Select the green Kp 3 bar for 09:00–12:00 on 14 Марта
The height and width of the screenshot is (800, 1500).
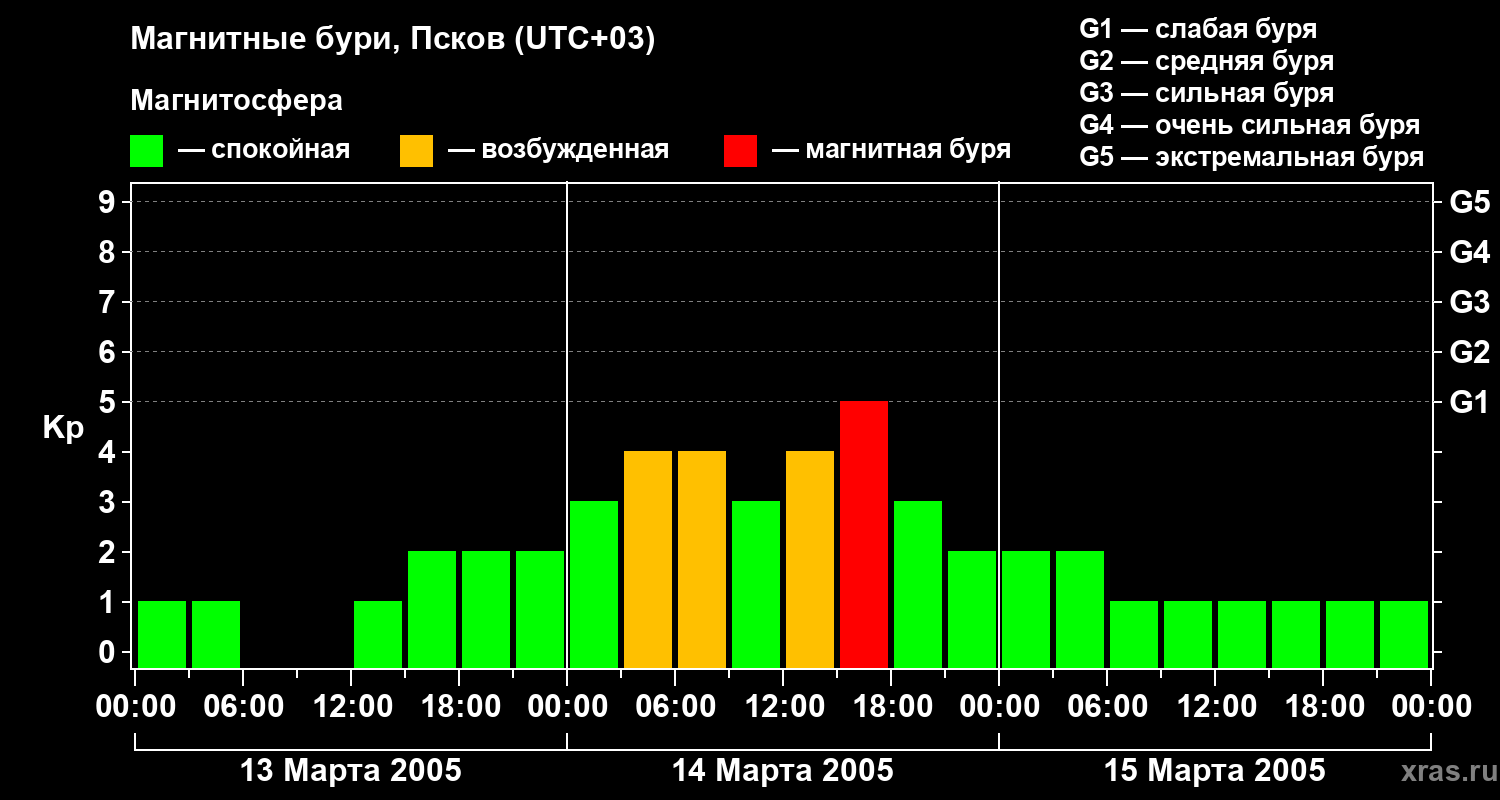click(756, 584)
